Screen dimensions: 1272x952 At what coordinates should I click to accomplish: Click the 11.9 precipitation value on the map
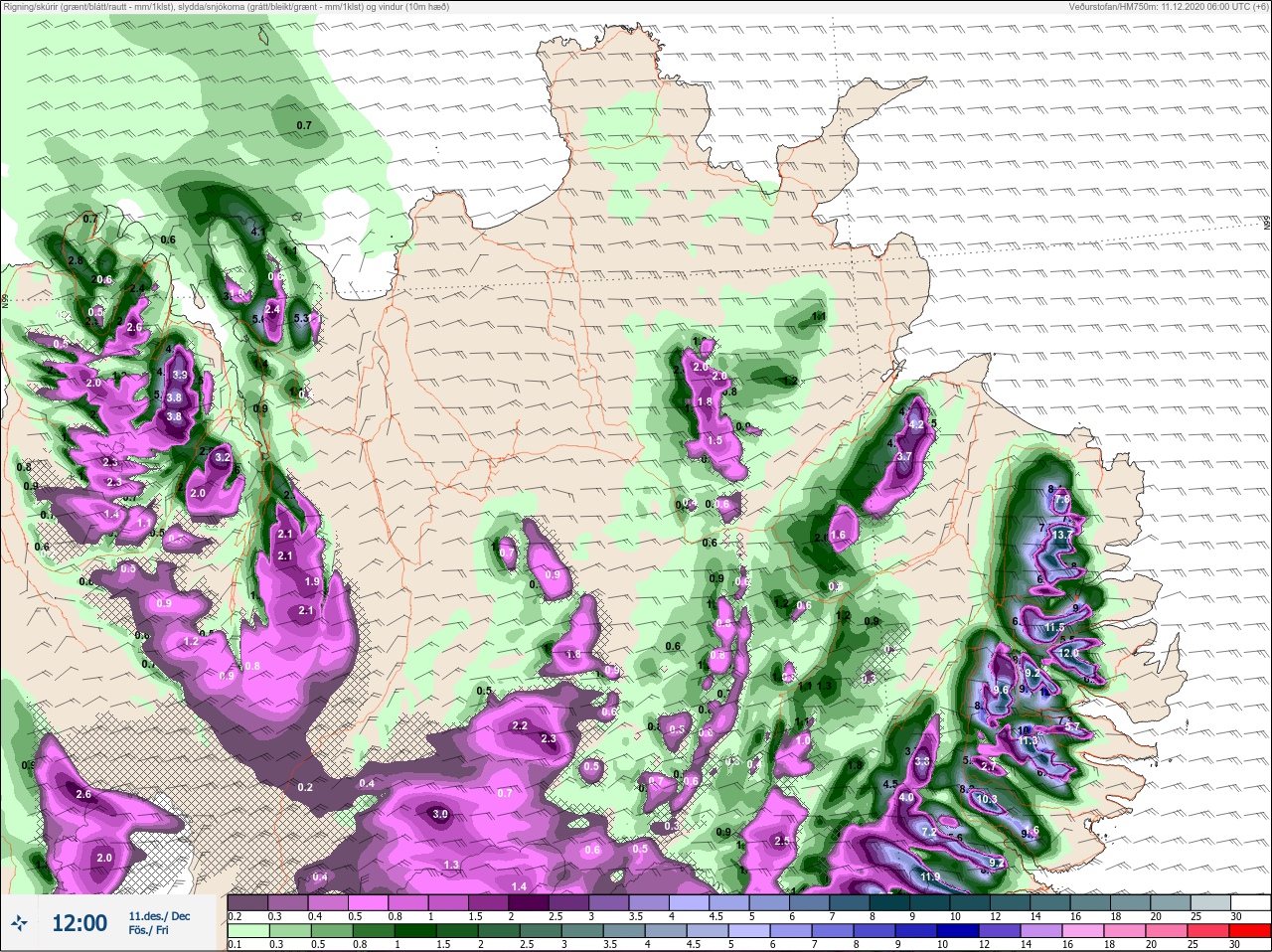(x=930, y=876)
